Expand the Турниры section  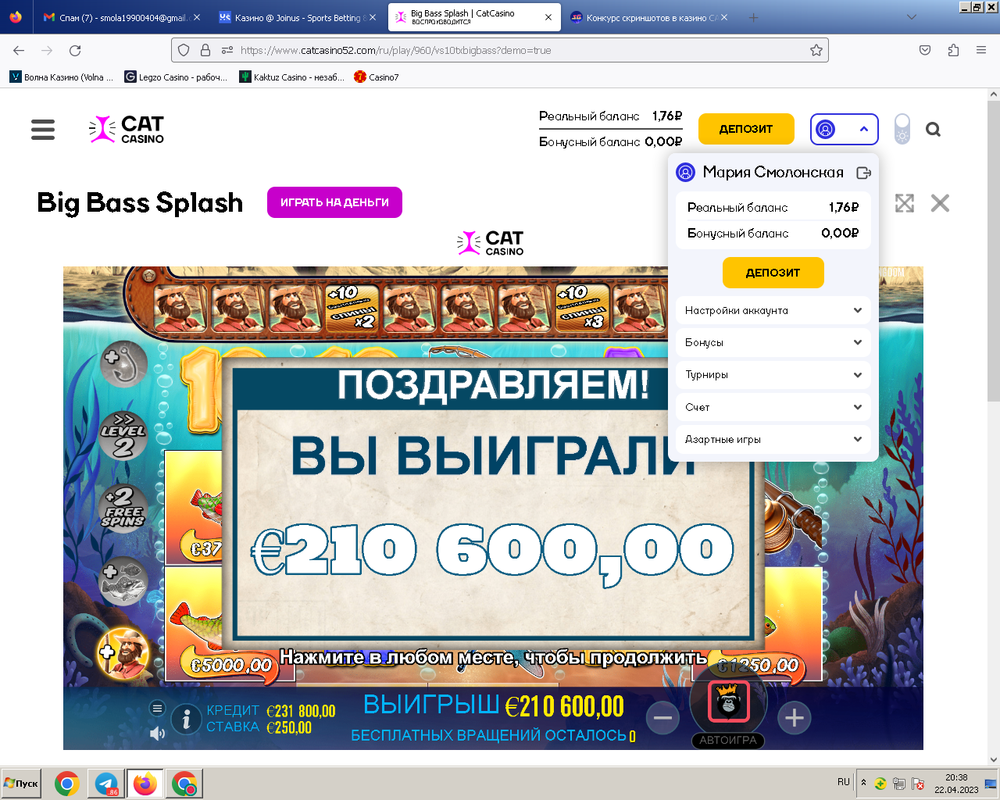[773, 375]
